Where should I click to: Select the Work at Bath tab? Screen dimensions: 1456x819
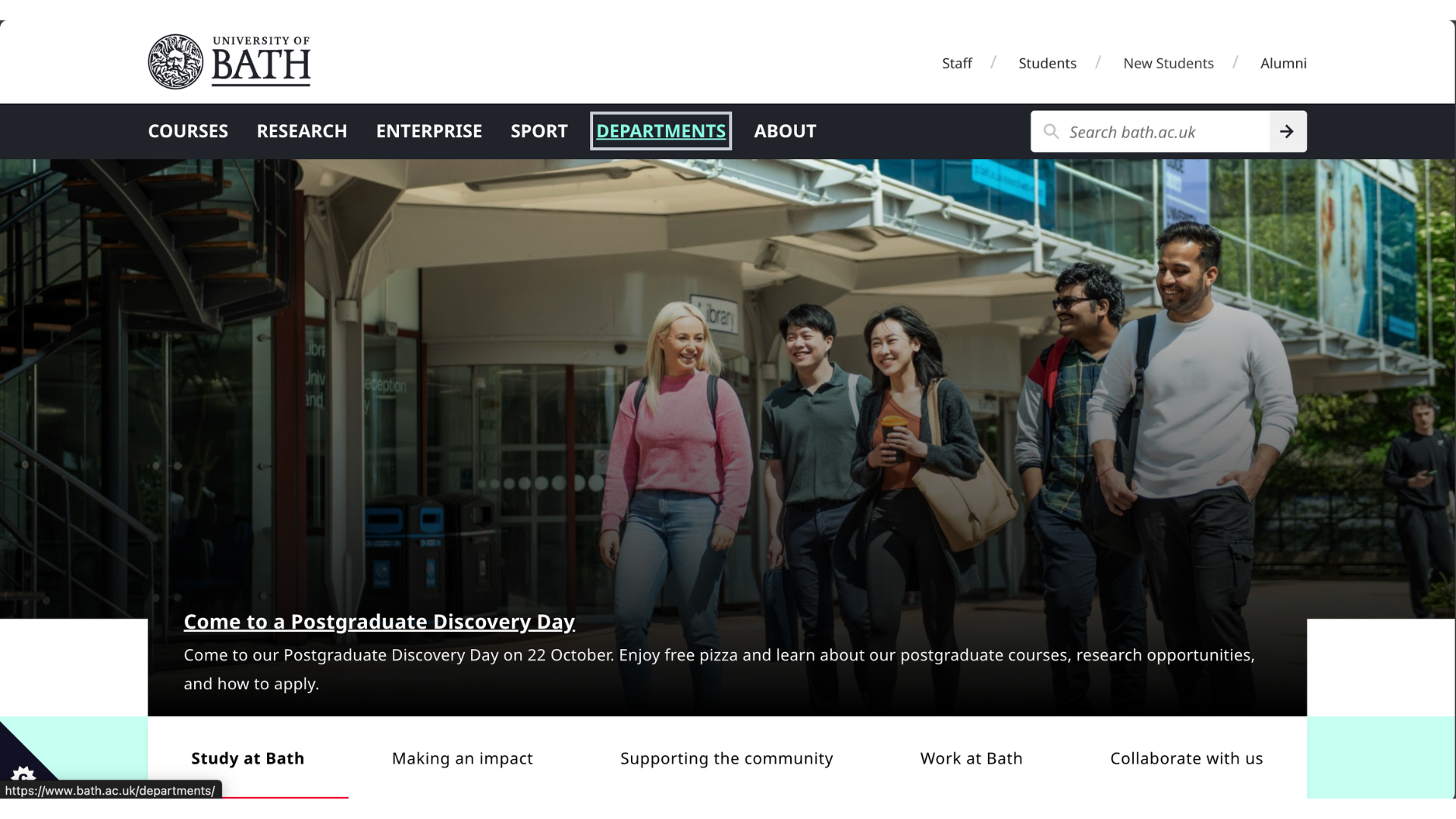(971, 758)
